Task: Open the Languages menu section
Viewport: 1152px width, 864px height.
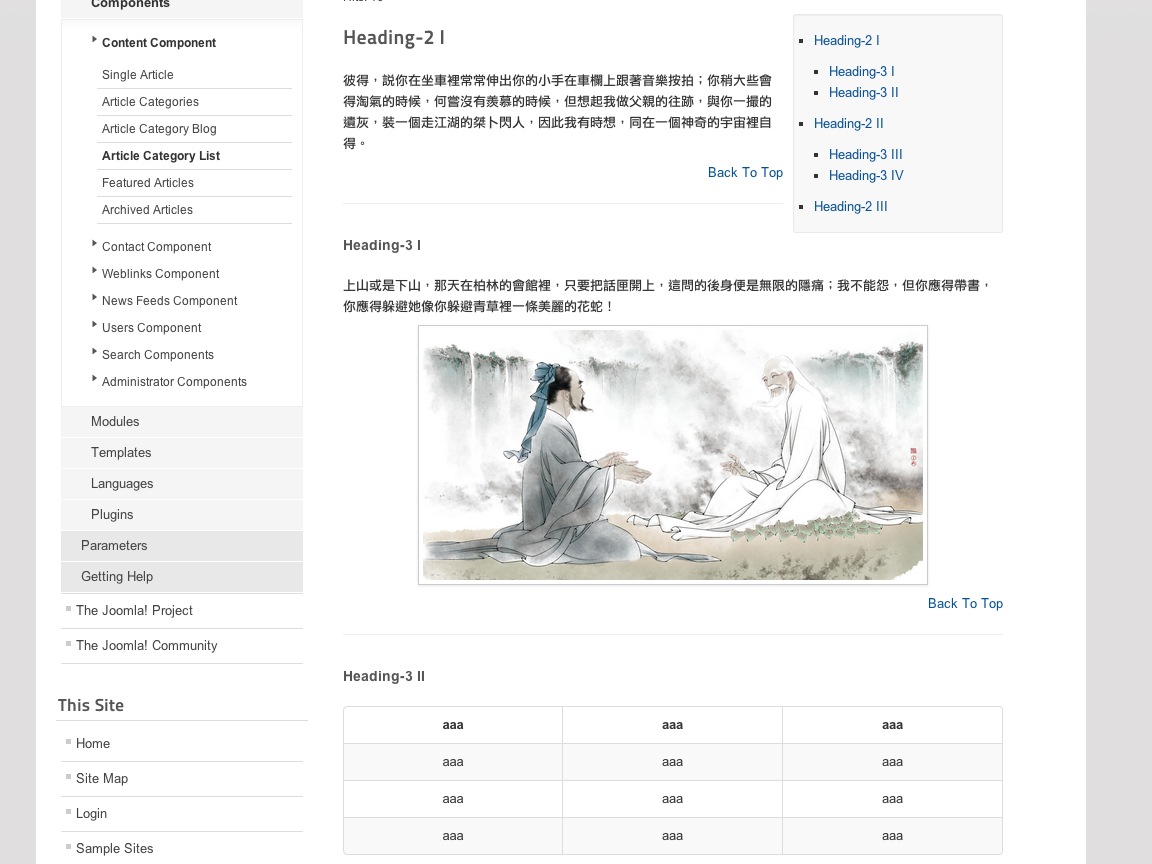Action: [181, 483]
